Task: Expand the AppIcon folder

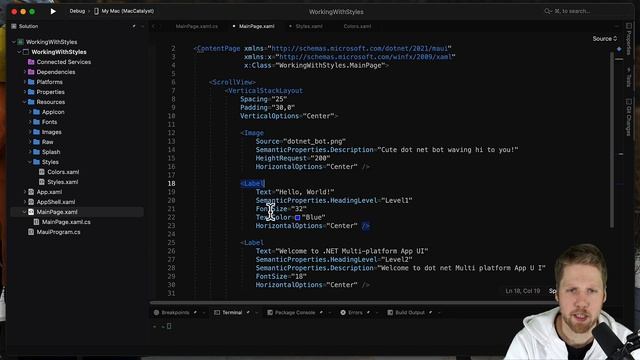Action: coord(30,112)
